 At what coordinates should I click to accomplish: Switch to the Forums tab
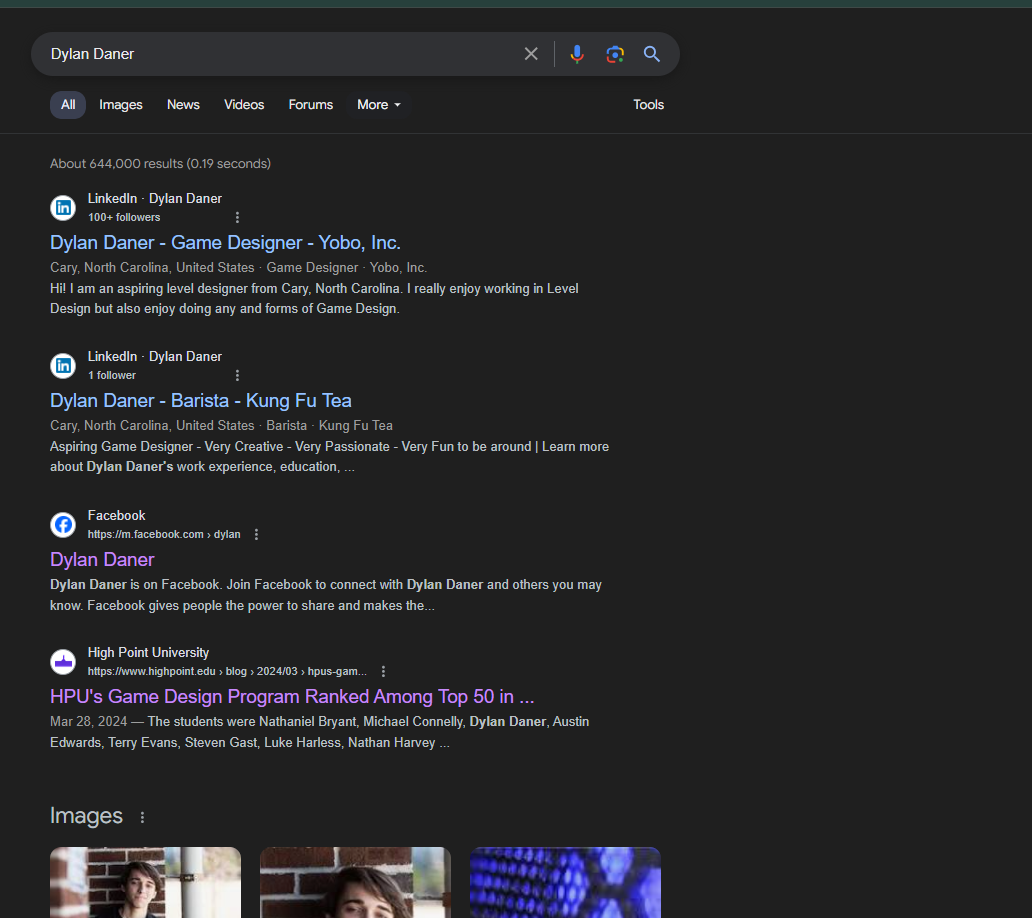point(311,105)
